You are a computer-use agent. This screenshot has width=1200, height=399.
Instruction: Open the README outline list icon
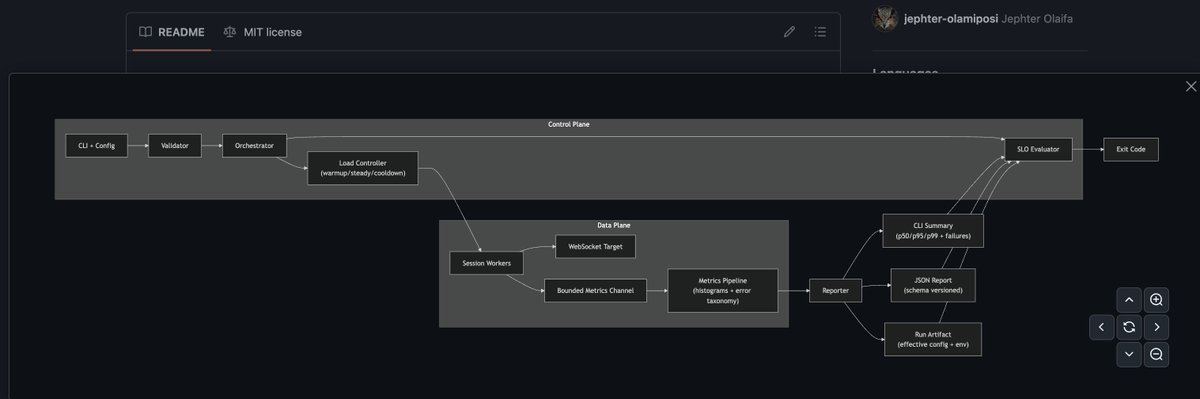[821, 32]
